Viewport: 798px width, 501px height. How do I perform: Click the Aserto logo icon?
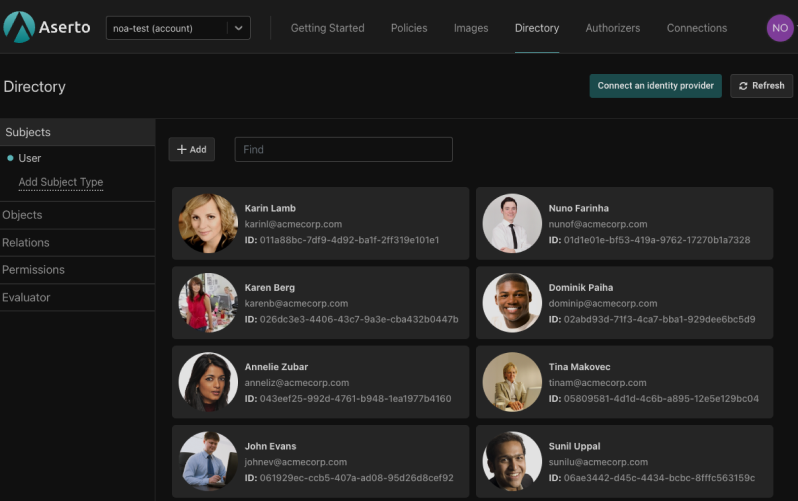coord(19,27)
